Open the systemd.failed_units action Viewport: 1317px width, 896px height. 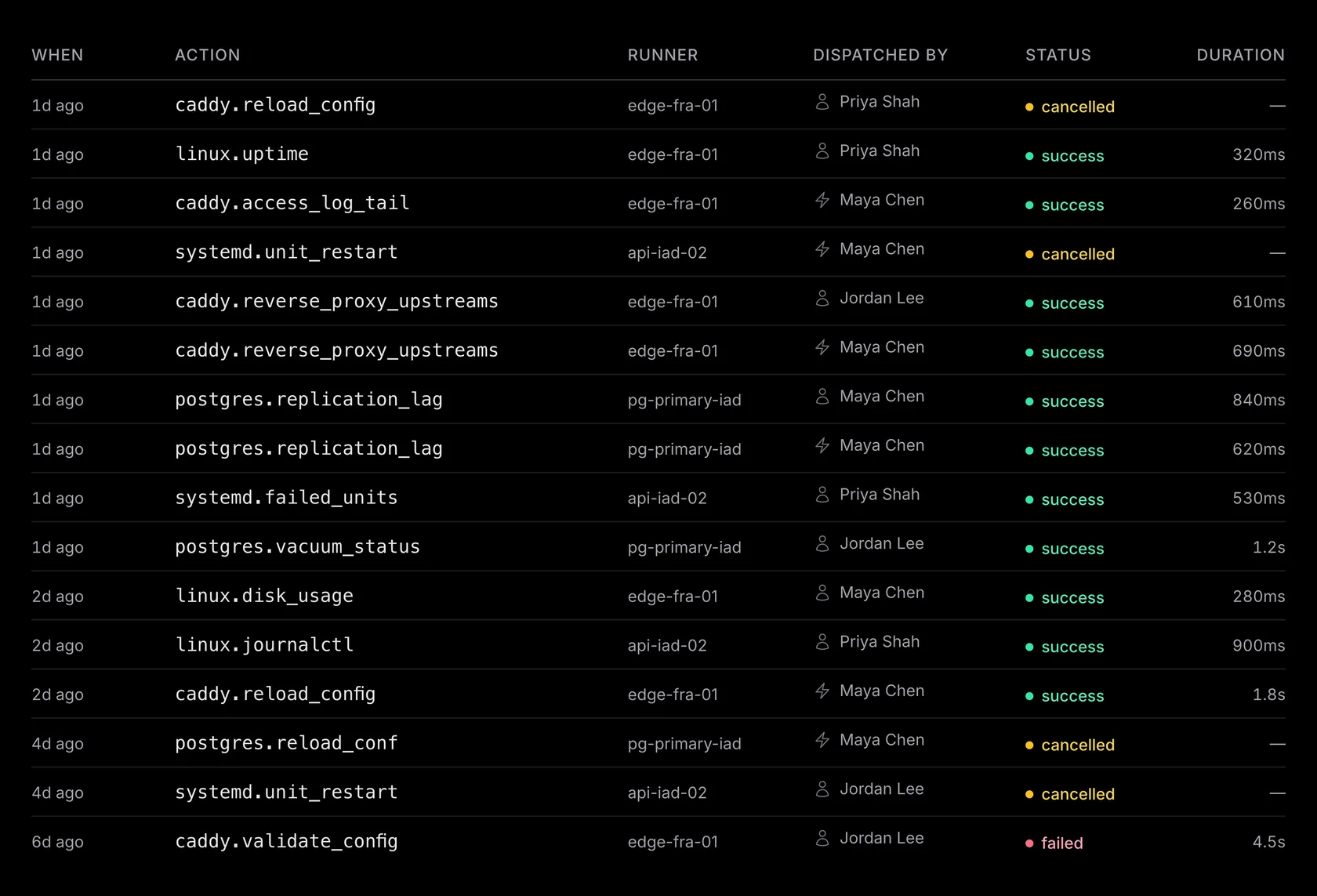286,498
